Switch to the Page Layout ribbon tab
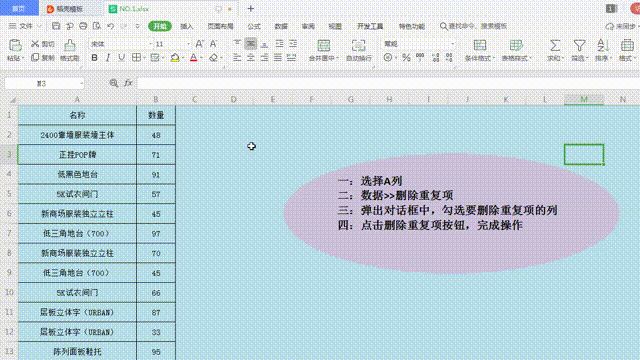Image resolution: width=640 pixels, height=360 pixels. [x=220, y=26]
